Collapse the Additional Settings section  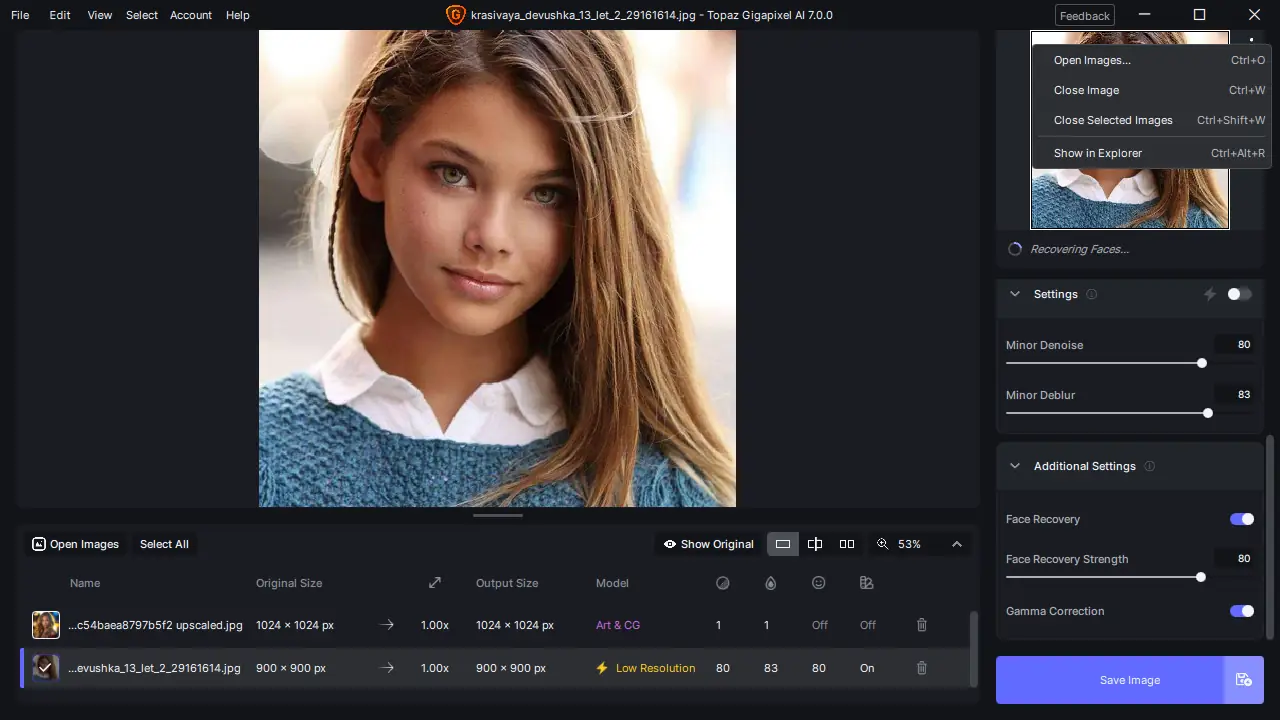pyautogui.click(x=1014, y=466)
